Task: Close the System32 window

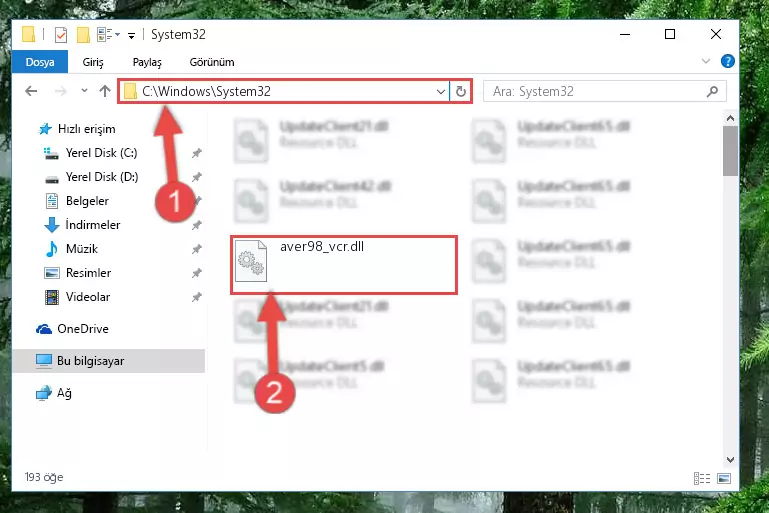Action: (x=716, y=34)
